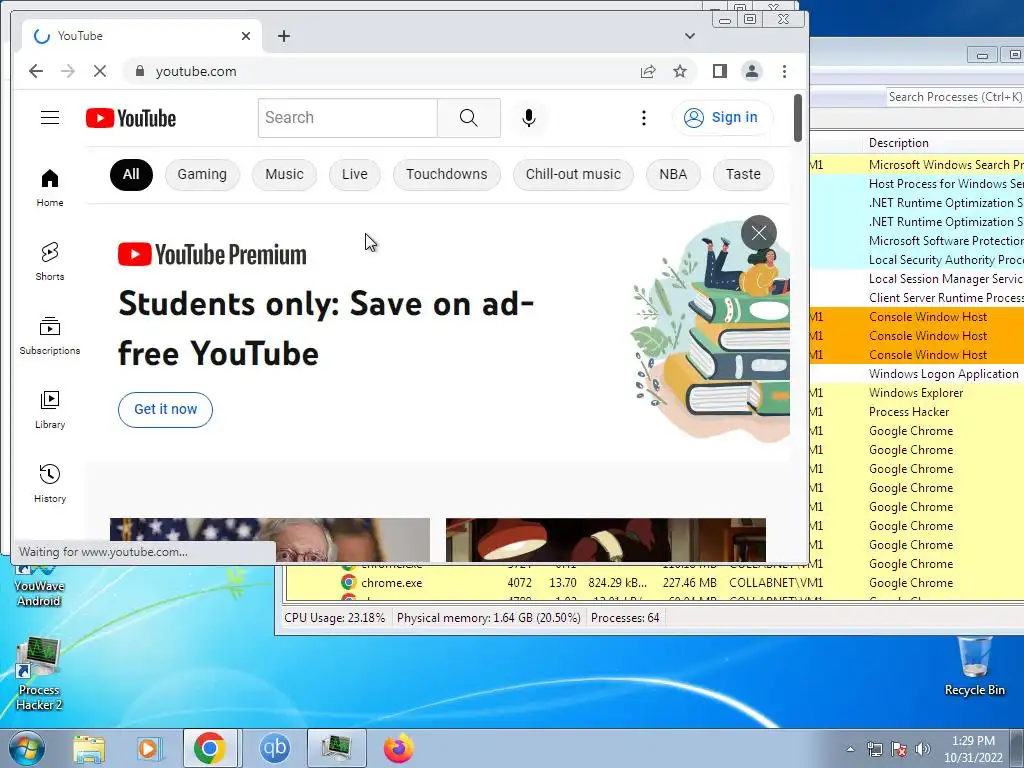Viewport: 1024px width, 768px height.
Task: Open qBittorrent from the taskbar
Action: coord(274,748)
